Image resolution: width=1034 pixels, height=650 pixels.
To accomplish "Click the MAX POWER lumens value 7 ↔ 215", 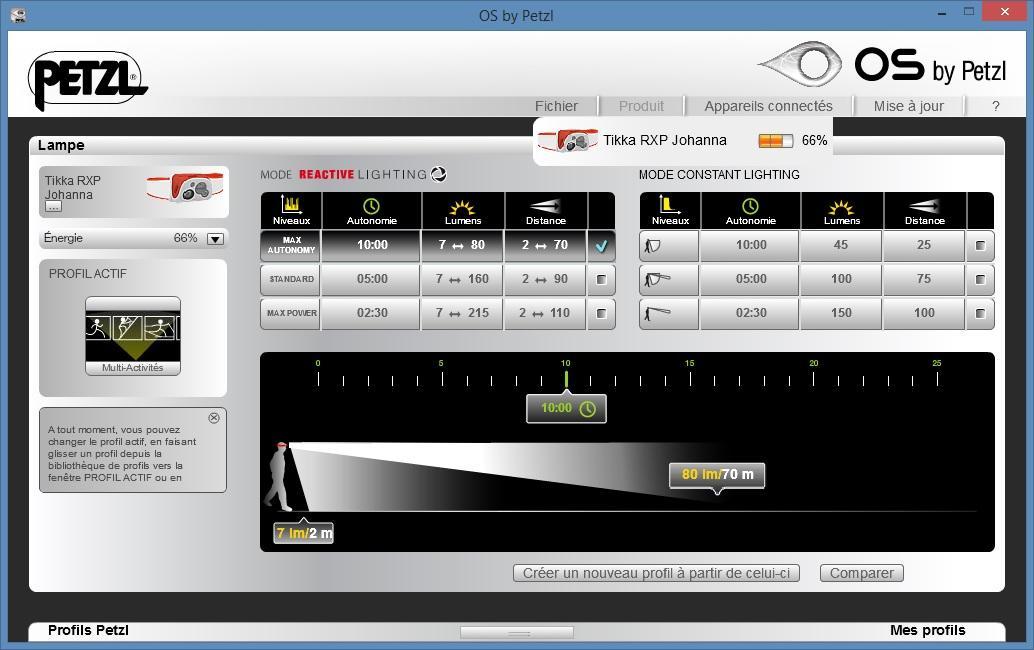I will coord(462,313).
